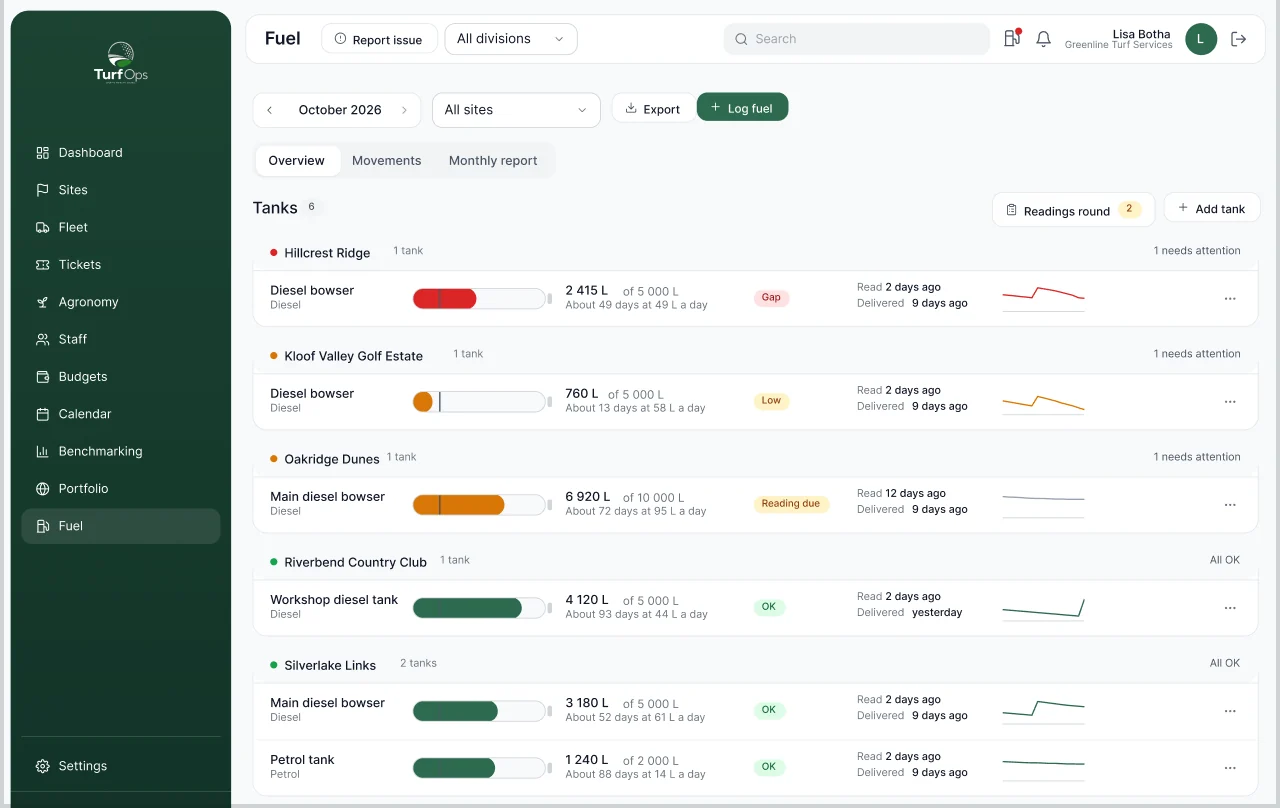1280x808 pixels.
Task: Open Settings in the sidebar
Action: coord(121,766)
